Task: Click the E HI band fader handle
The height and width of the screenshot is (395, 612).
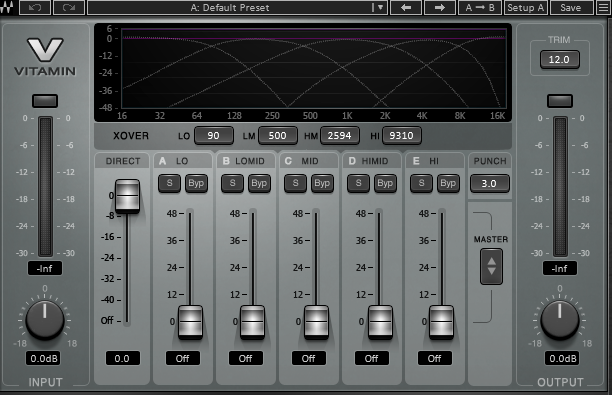Action: [x=442, y=322]
